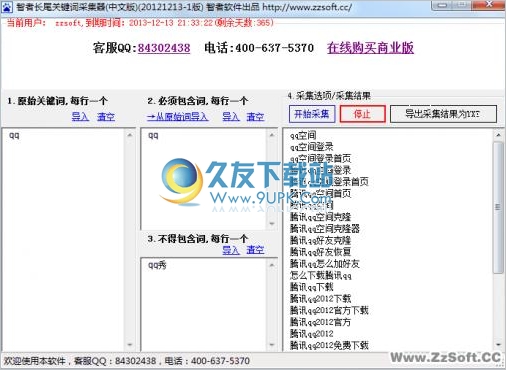Select result row 腾讯qq好友克隆
Image resolution: width=506 pixels, height=370 pixels.
pyautogui.click(x=320, y=240)
